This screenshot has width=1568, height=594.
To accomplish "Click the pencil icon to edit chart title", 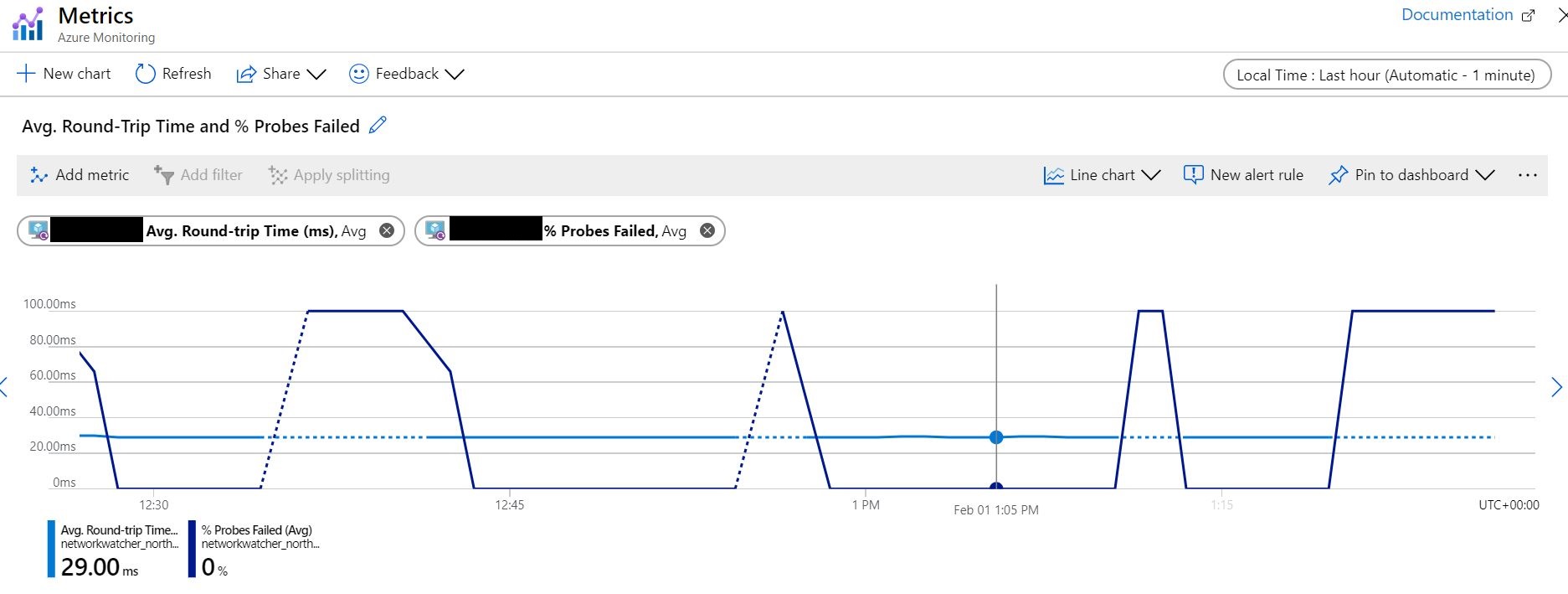I will click(x=378, y=125).
